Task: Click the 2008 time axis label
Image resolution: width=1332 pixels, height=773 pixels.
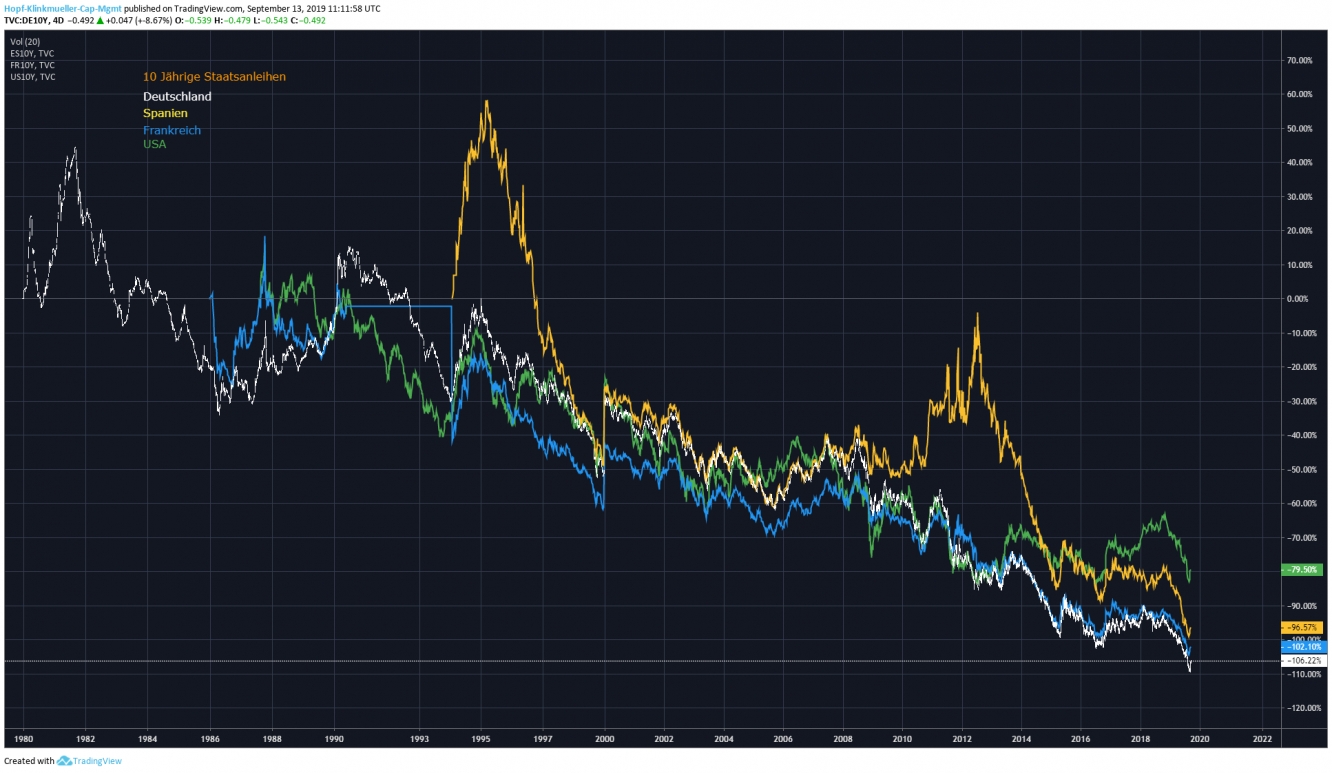Action: (843, 739)
